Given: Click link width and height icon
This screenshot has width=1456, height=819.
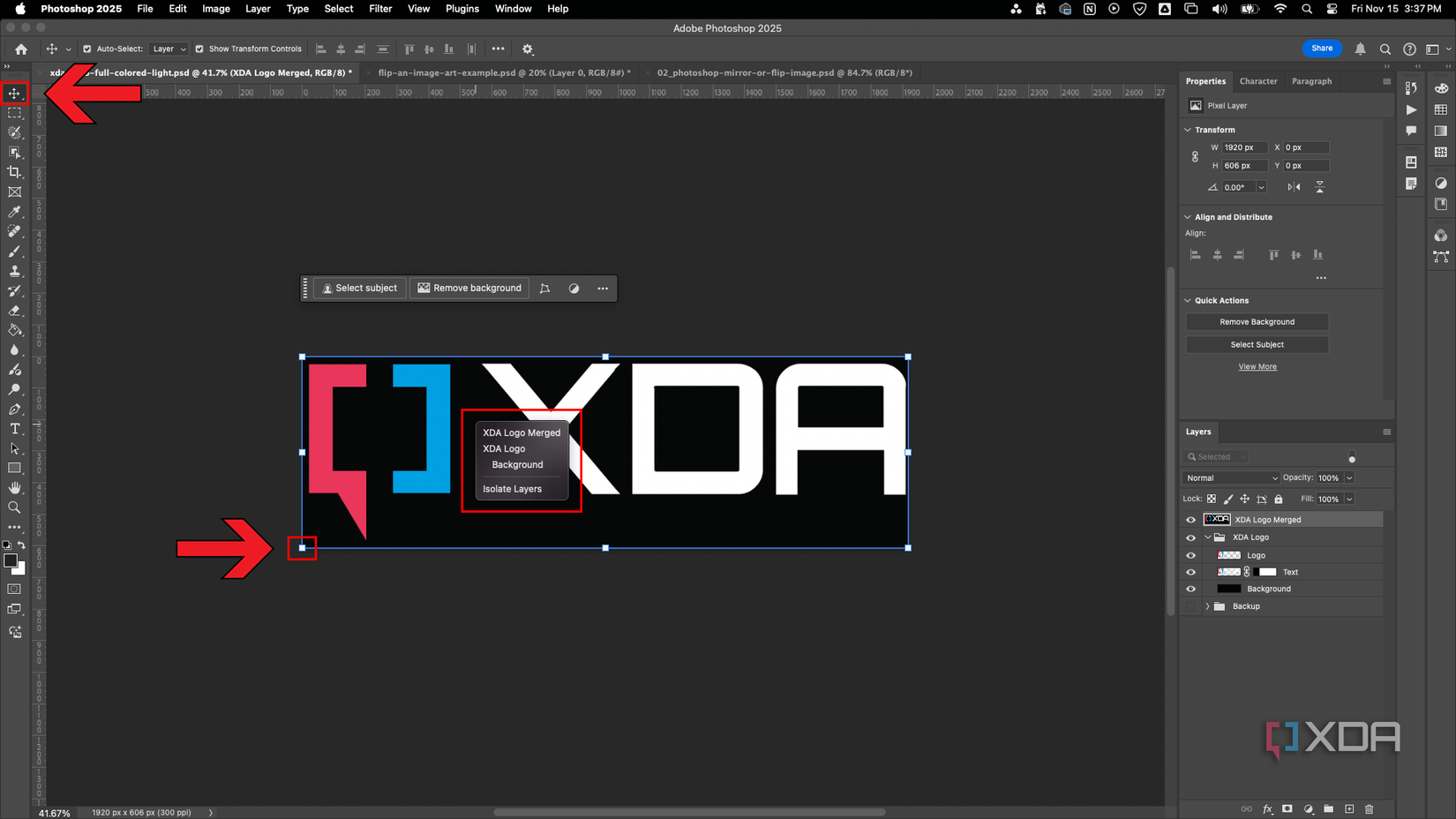Looking at the screenshot, I should point(1195,156).
